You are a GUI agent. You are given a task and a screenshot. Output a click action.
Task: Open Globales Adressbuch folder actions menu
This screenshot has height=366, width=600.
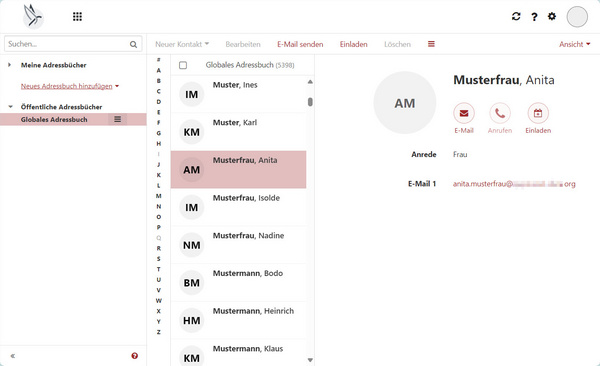click(117, 119)
